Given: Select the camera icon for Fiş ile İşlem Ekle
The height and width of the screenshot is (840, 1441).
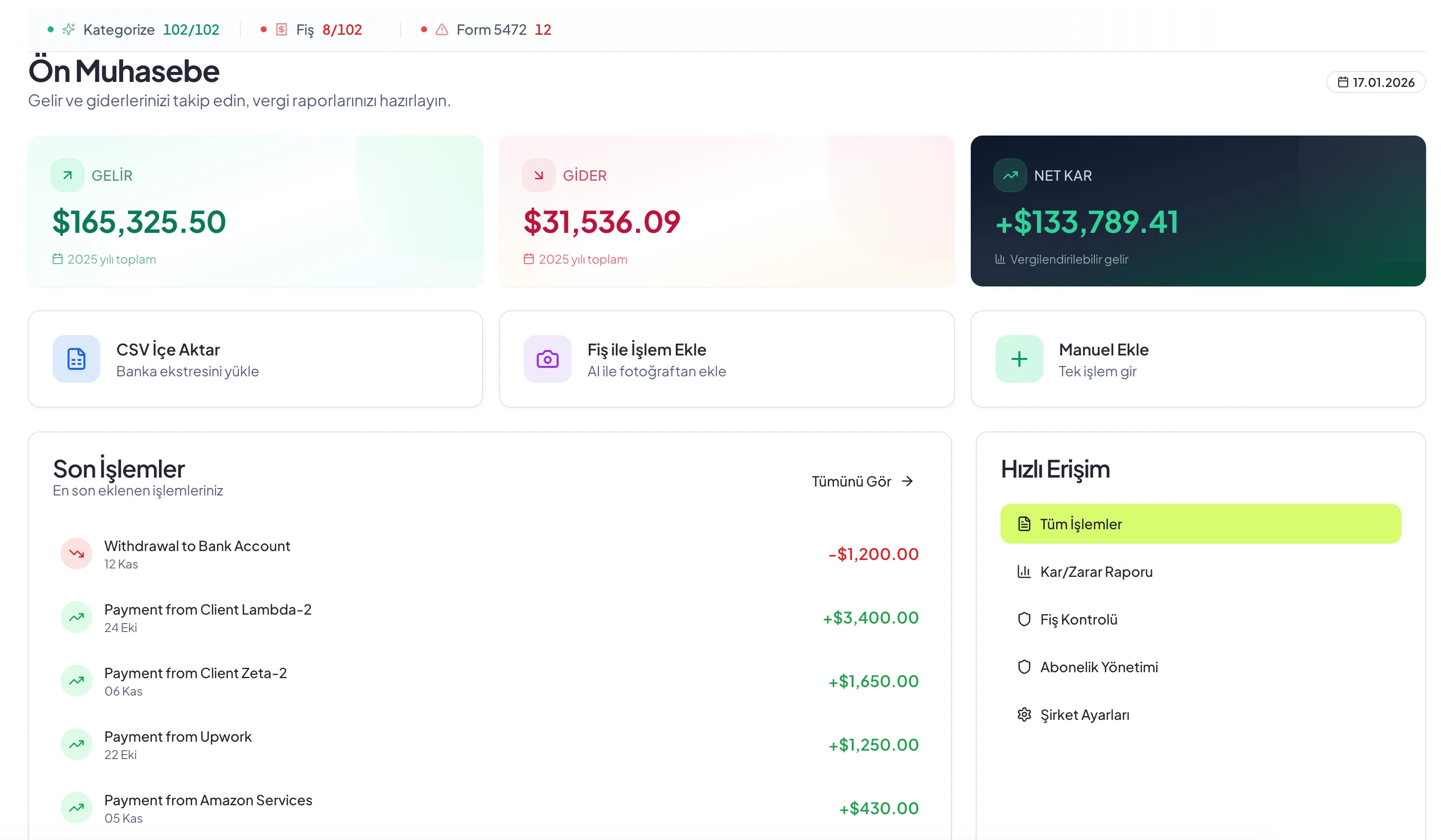Looking at the screenshot, I should coord(547,359).
